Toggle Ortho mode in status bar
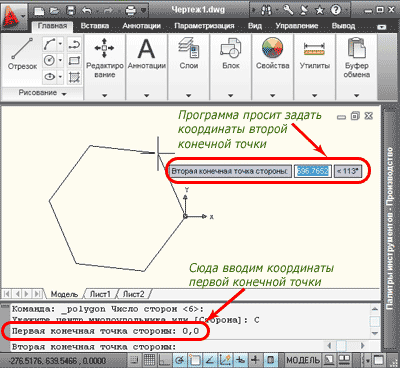This screenshot has height=368, width=400. (164, 360)
